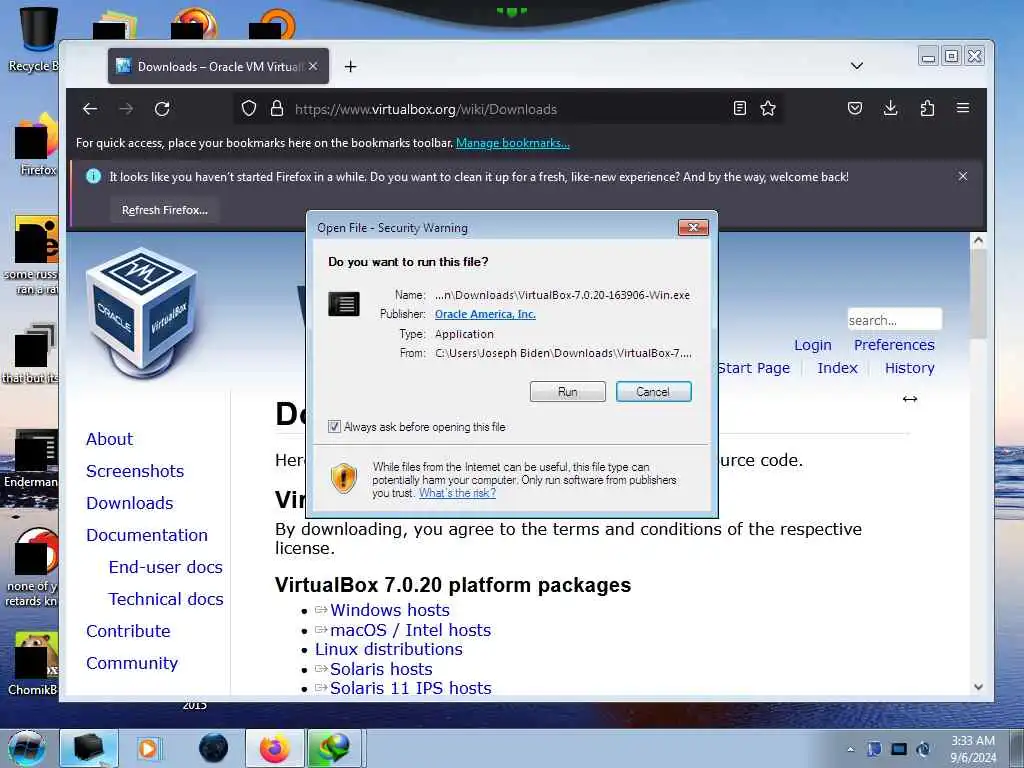Open Firefox downloads arrow icon

(890, 108)
